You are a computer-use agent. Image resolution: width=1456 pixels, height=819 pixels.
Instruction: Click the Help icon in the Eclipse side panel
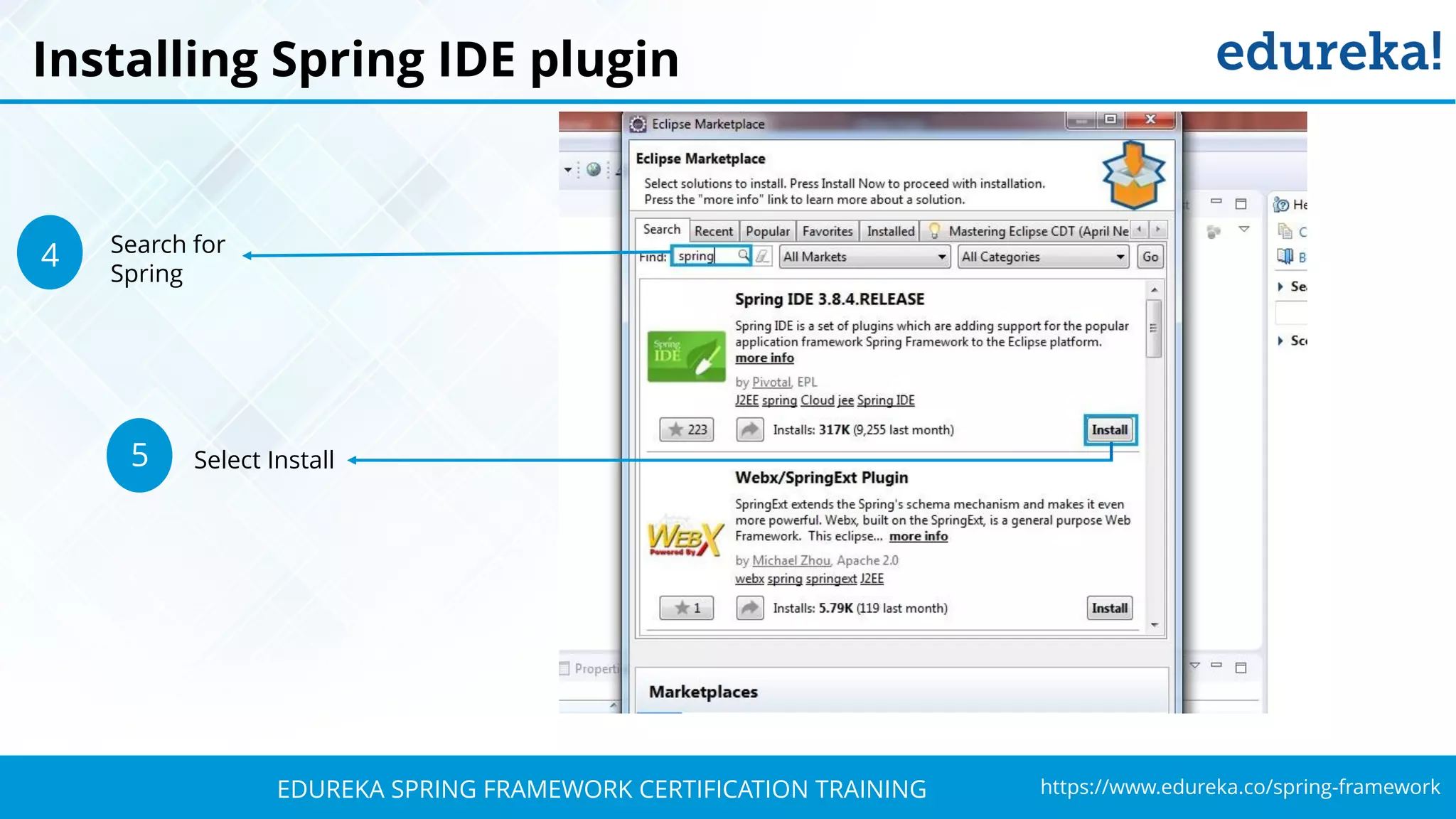coord(1281,205)
